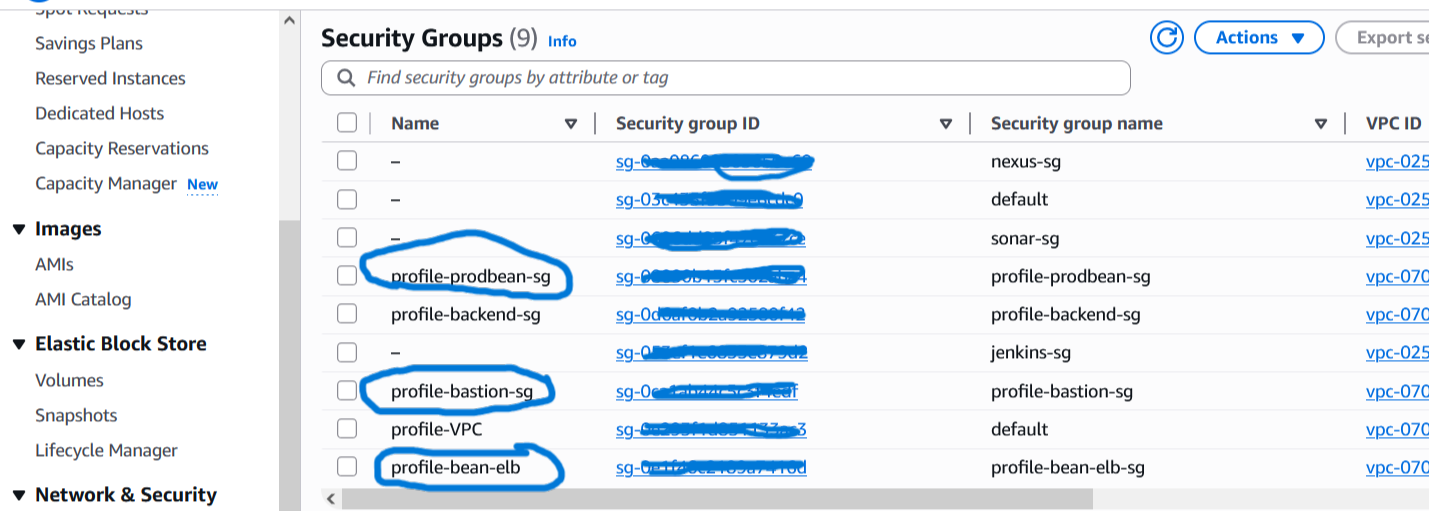
Task: Click the scroll-left arrow below table
Action: click(329, 498)
